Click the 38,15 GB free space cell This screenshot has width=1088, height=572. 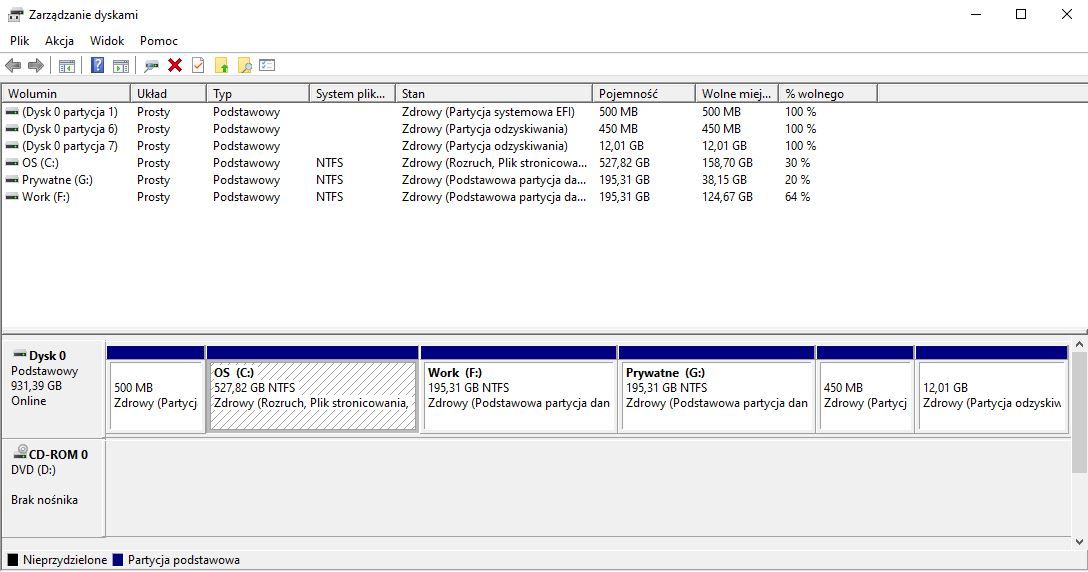pyautogui.click(x=724, y=180)
